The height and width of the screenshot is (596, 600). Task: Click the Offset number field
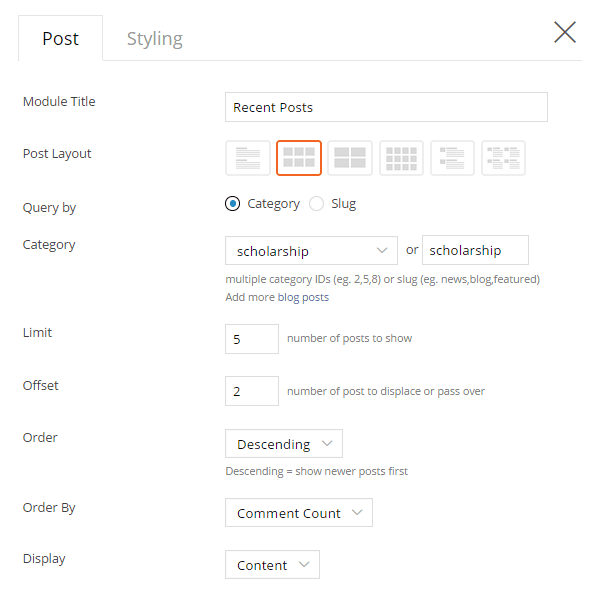pyautogui.click(x=252, y=391)
